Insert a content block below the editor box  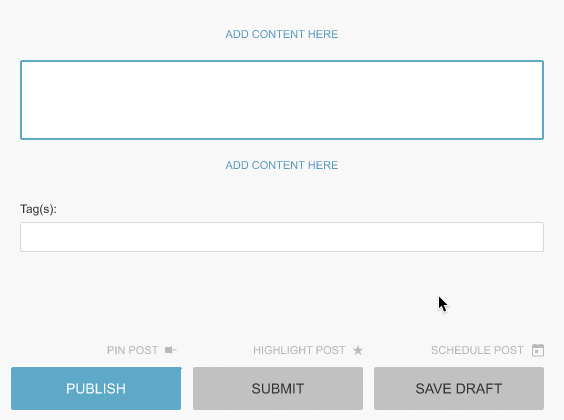pyautogui.click(x=282, y=165)
